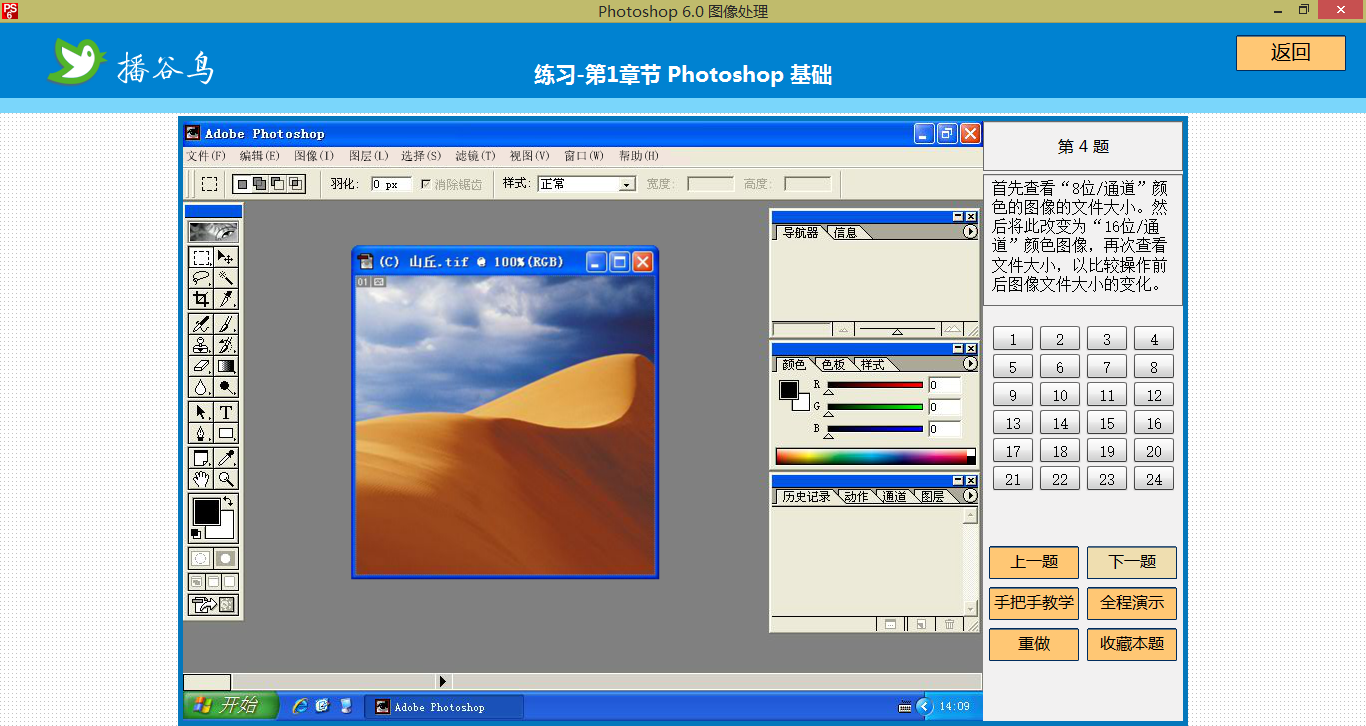The image size is (1366, 726).
Task: Switch to the 信息 tab
Action: pyautogui.click(x=846, y=233)
